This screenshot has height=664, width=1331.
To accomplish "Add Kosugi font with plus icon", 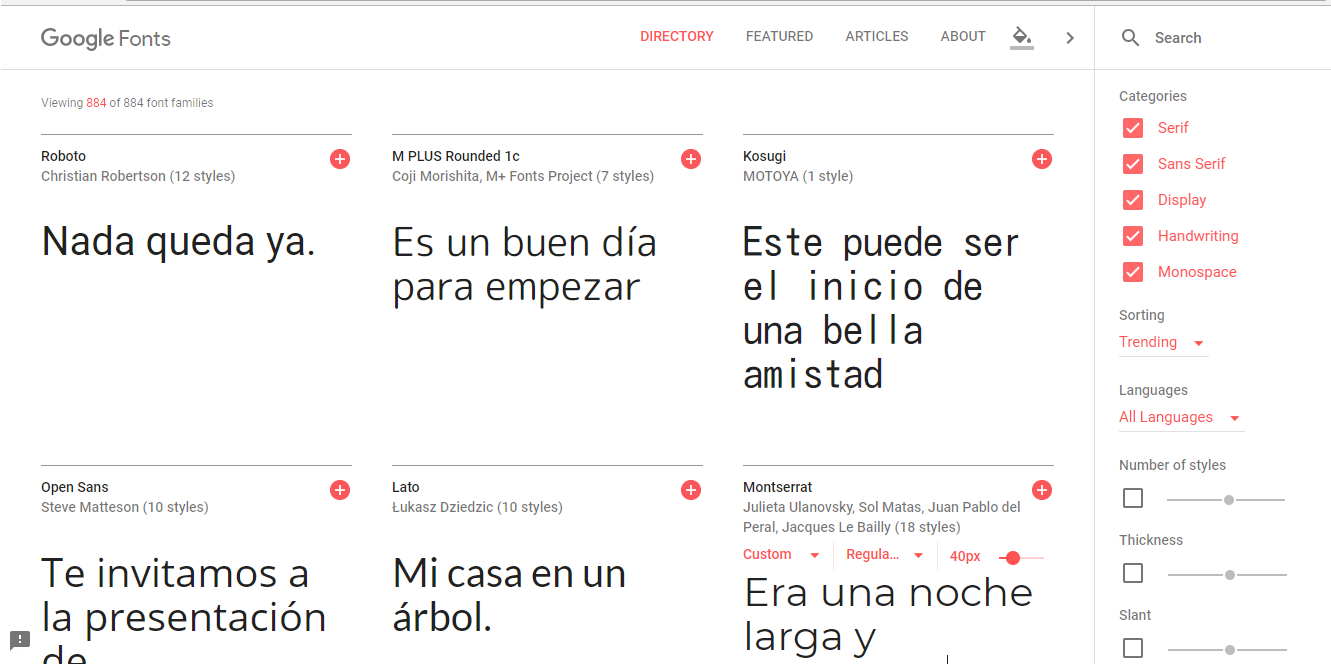I will 1042,159.
